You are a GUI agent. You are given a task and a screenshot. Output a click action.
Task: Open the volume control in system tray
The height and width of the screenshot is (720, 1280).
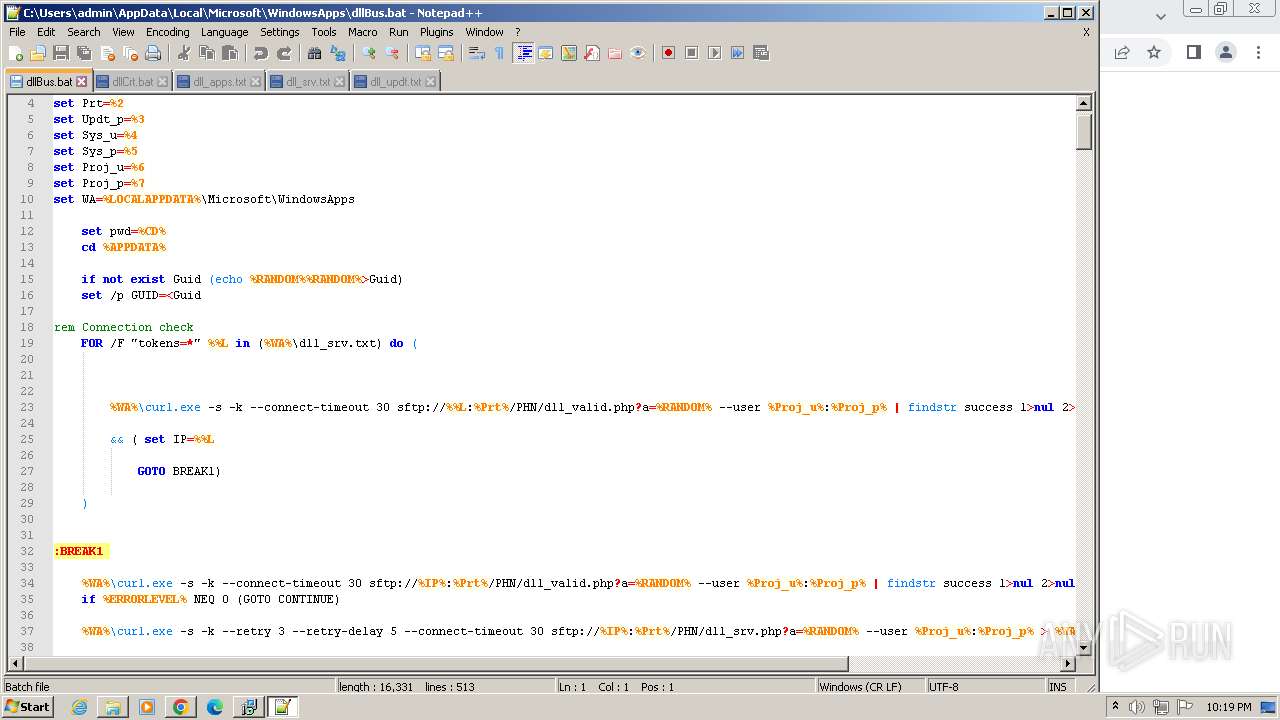tap(1137, 707)
